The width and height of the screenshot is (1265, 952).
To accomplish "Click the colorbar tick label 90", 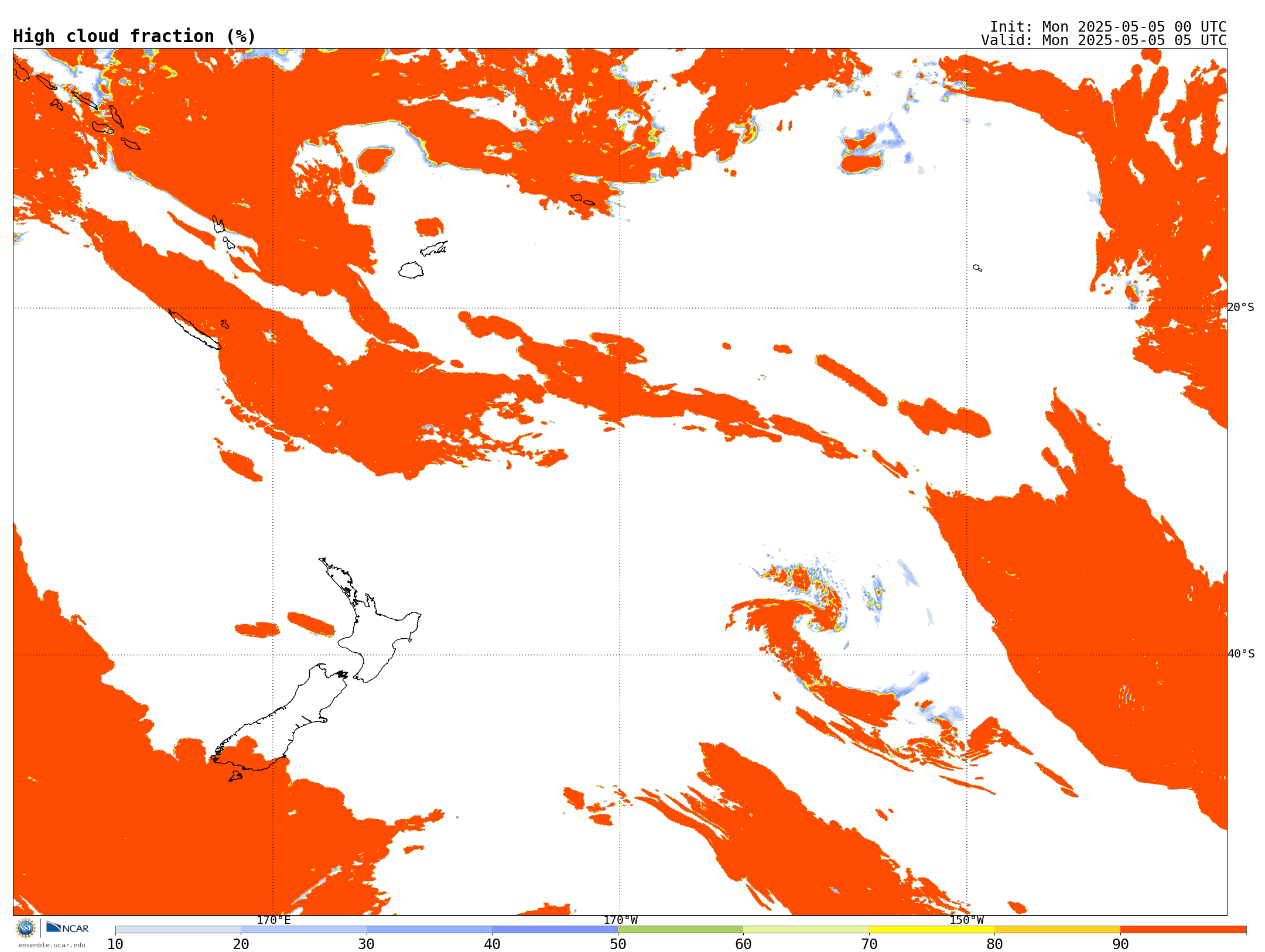I will tap(1120, 944).
